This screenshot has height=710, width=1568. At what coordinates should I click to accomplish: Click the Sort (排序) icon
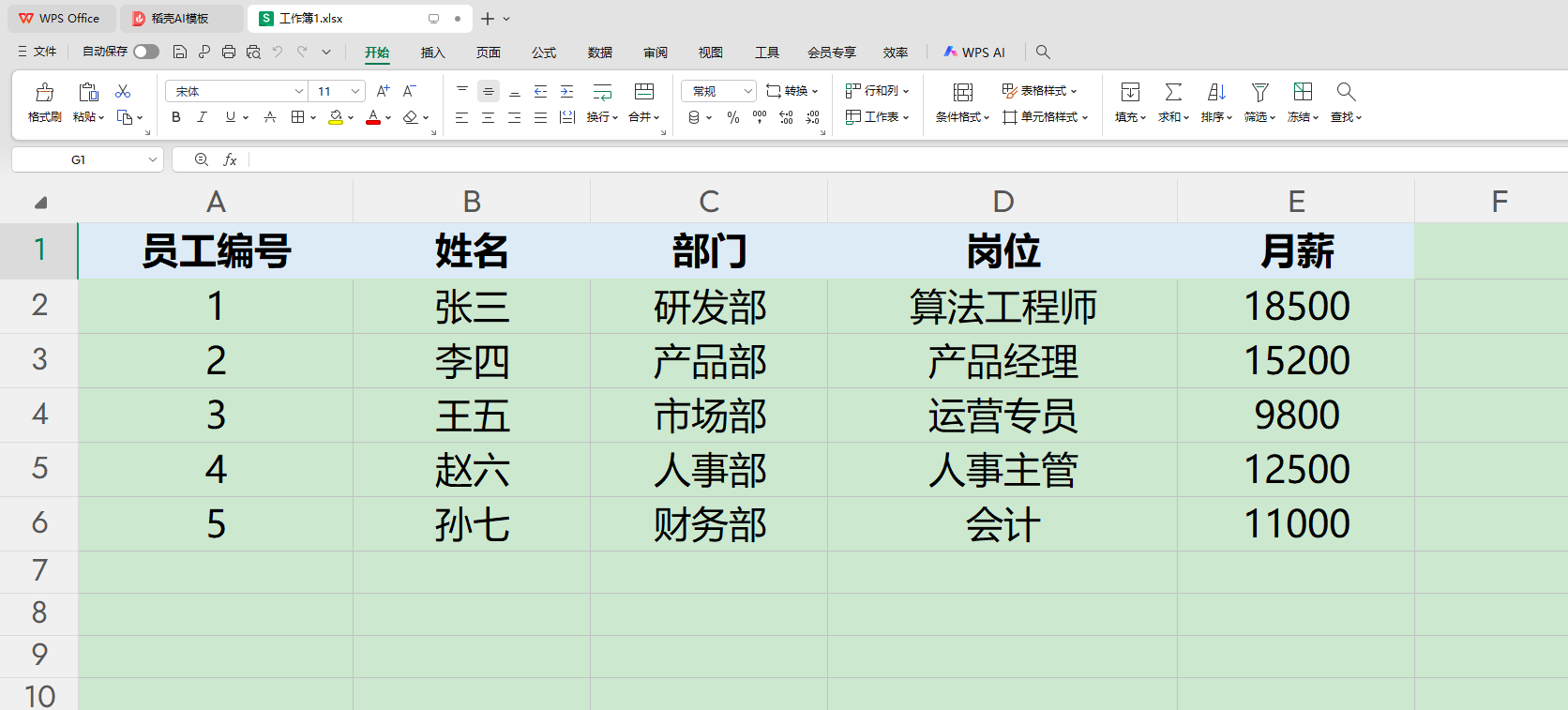point(1216,92)
